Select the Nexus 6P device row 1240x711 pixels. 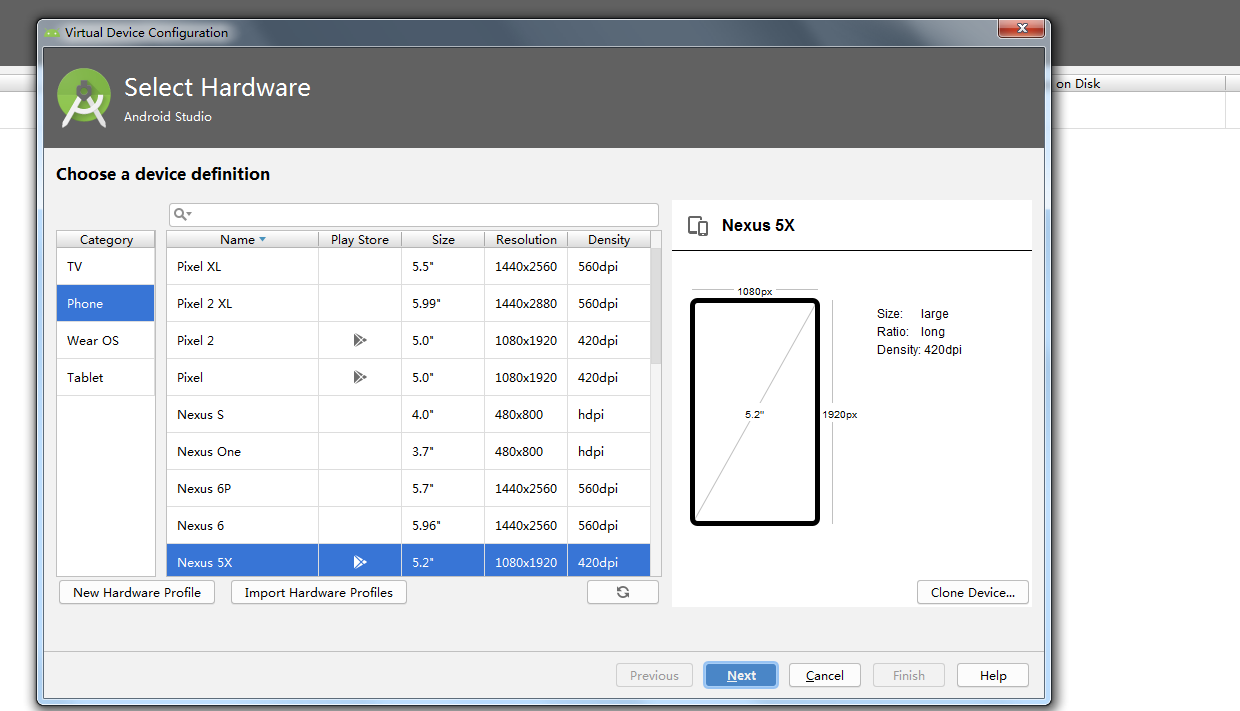click(408, 488)
